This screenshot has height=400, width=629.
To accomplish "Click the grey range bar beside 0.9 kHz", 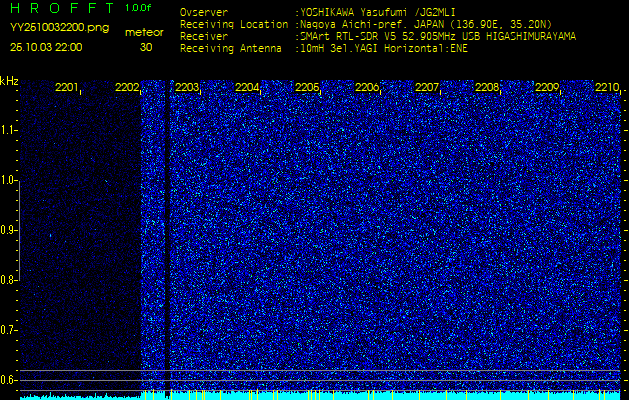I will point(19,231).
